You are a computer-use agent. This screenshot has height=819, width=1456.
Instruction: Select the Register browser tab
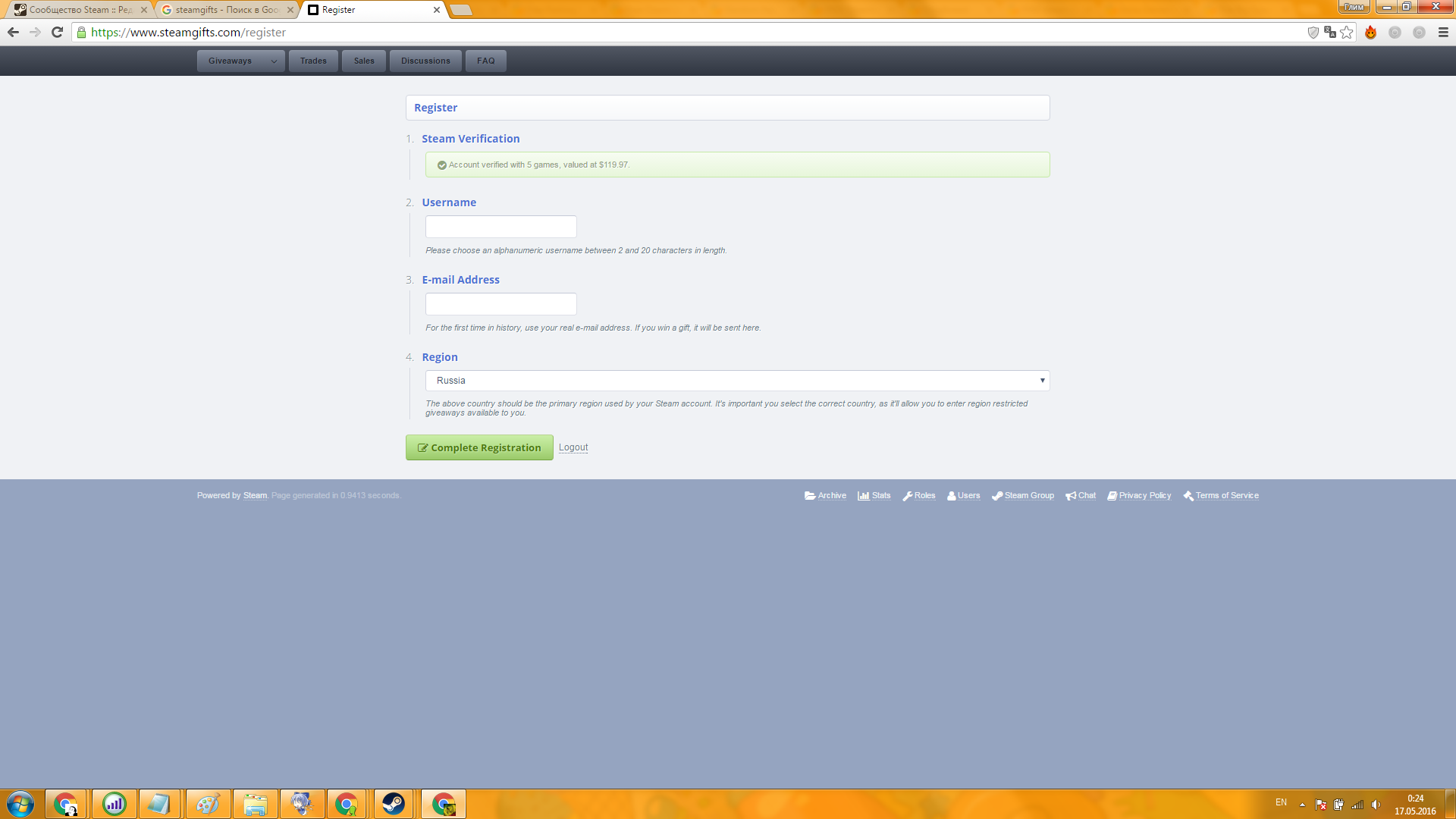coord(372,10)
